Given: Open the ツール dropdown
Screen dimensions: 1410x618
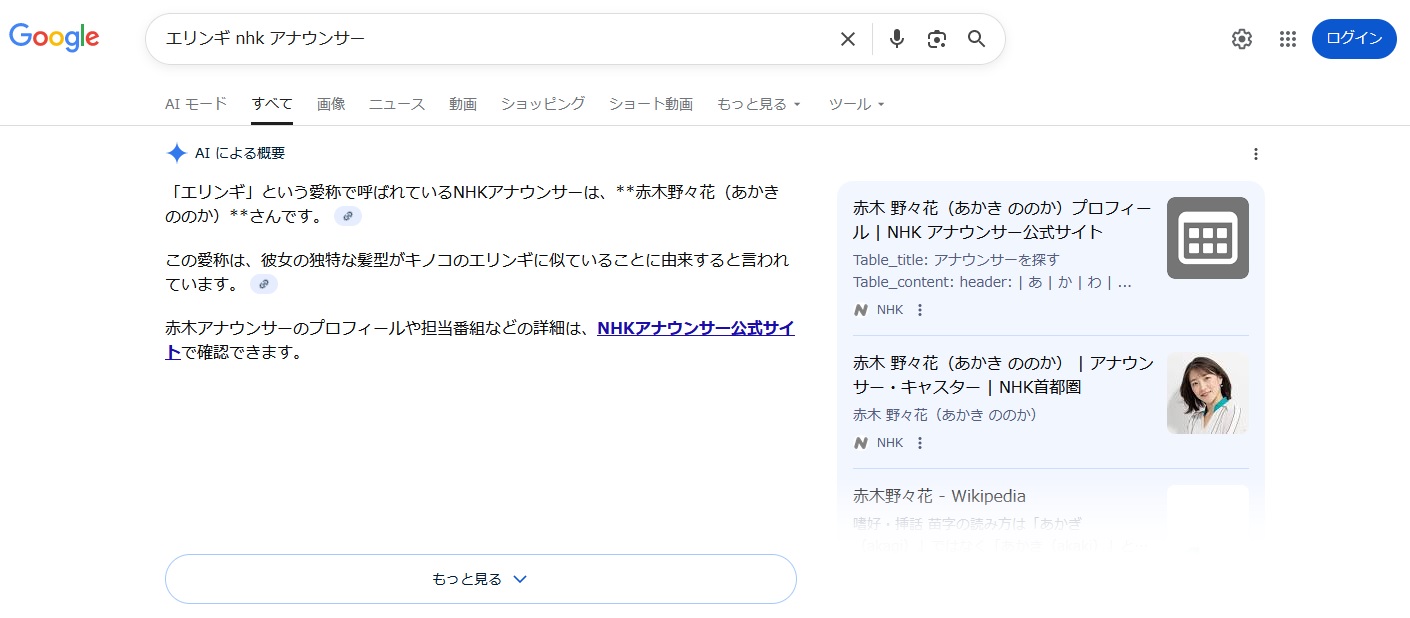Looking at the screenshot, I should point(856,104).
